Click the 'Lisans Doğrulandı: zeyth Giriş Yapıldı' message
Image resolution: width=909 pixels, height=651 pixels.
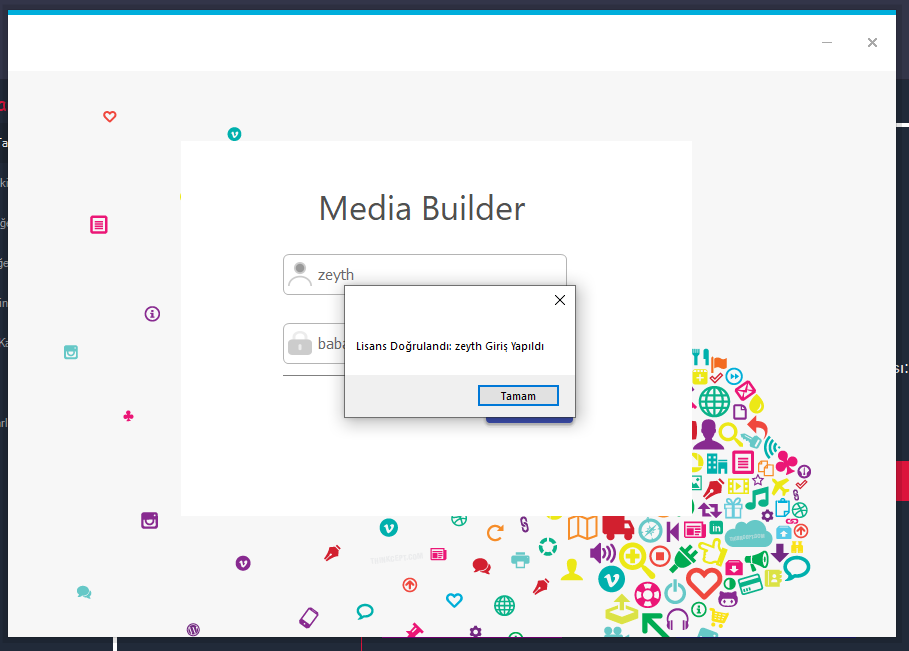pos(450,346)
